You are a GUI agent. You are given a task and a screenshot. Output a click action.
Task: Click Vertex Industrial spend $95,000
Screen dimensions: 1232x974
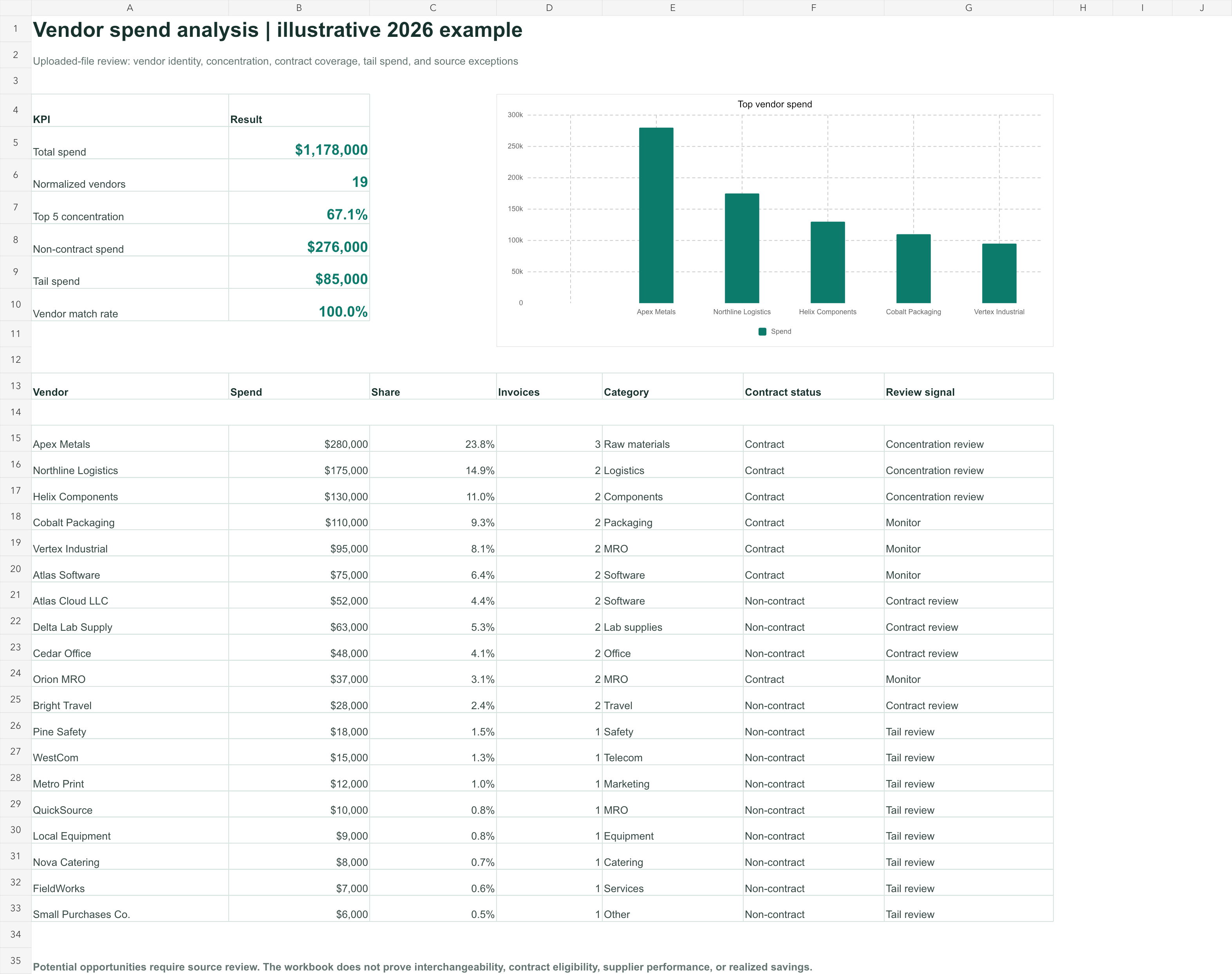click(x=299, y=543)
